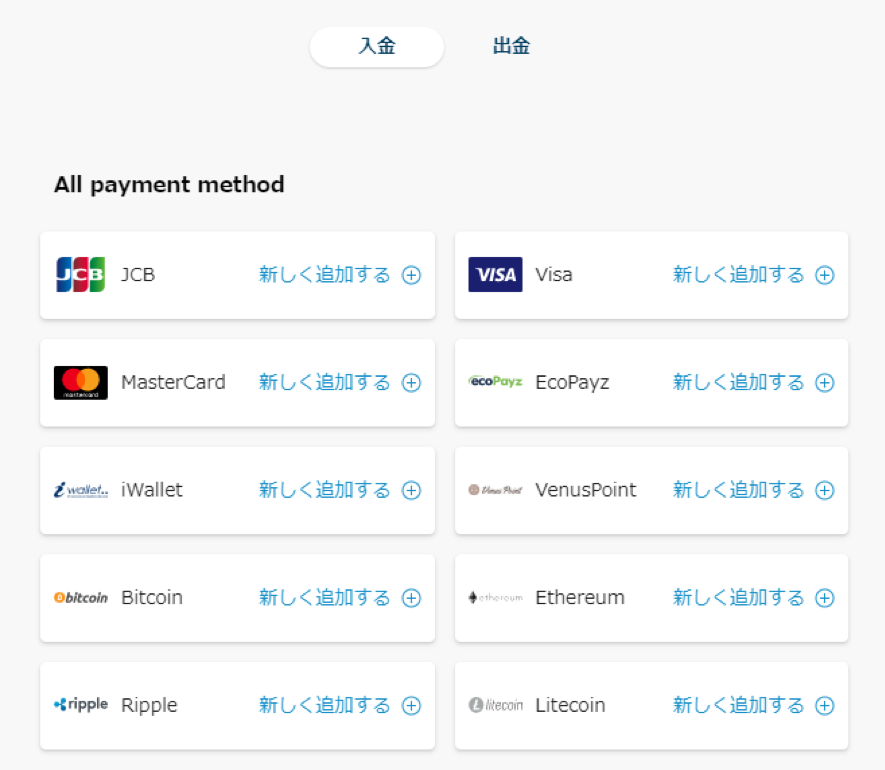This screenshot has width=885, height=770.
Task: Add new EcoPayz via 新しく追加する
Action: [738, 382]
